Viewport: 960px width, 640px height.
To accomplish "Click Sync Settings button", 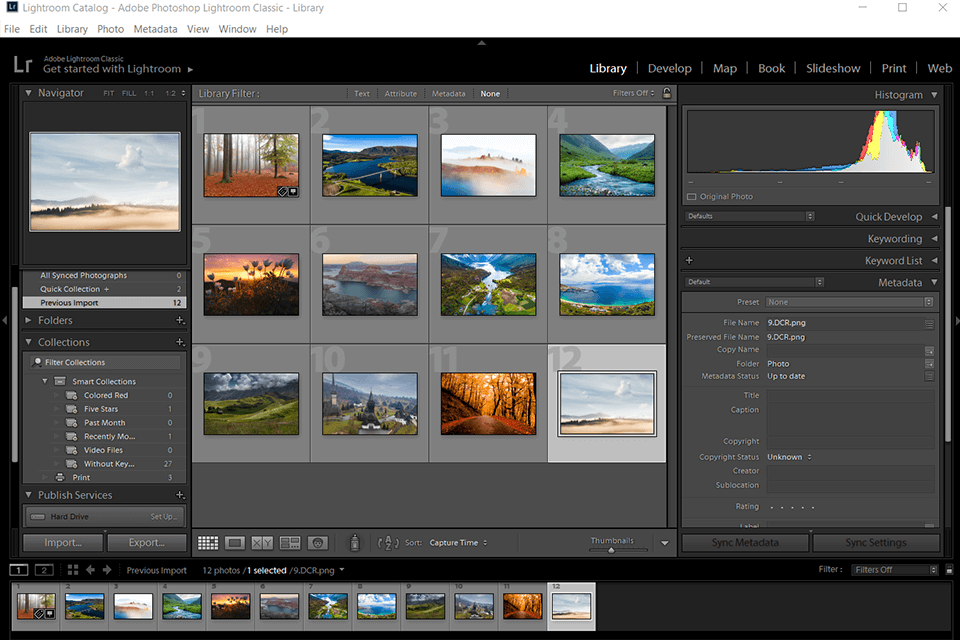I will 876,543.
